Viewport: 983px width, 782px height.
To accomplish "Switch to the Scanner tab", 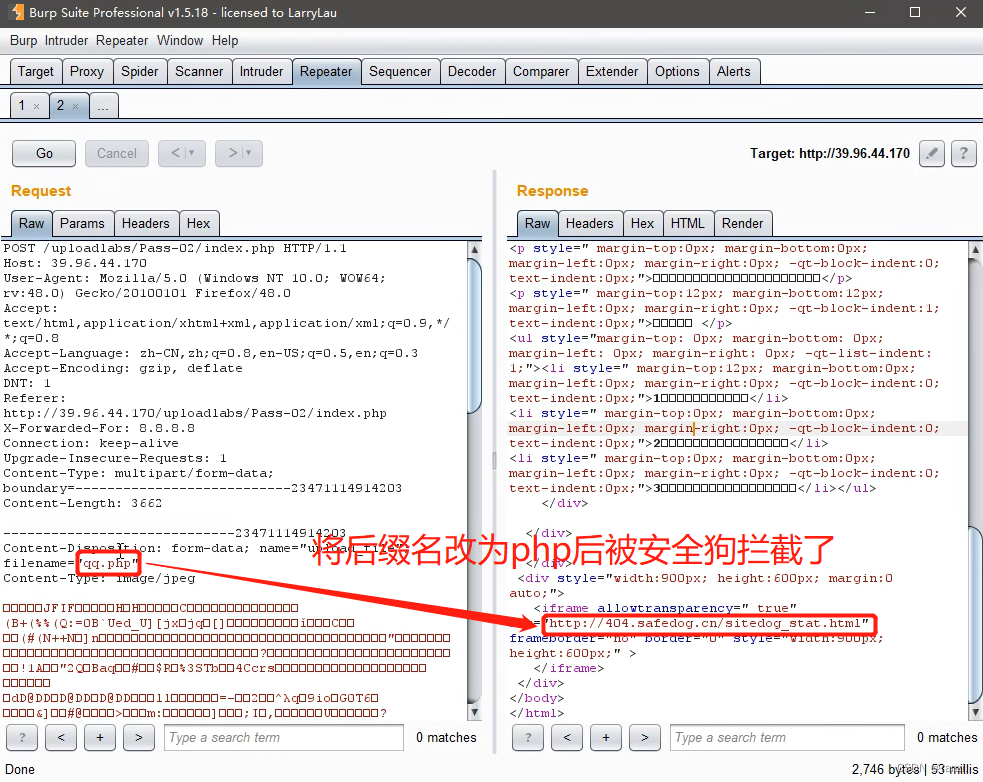I will click(x=199, y=71).
